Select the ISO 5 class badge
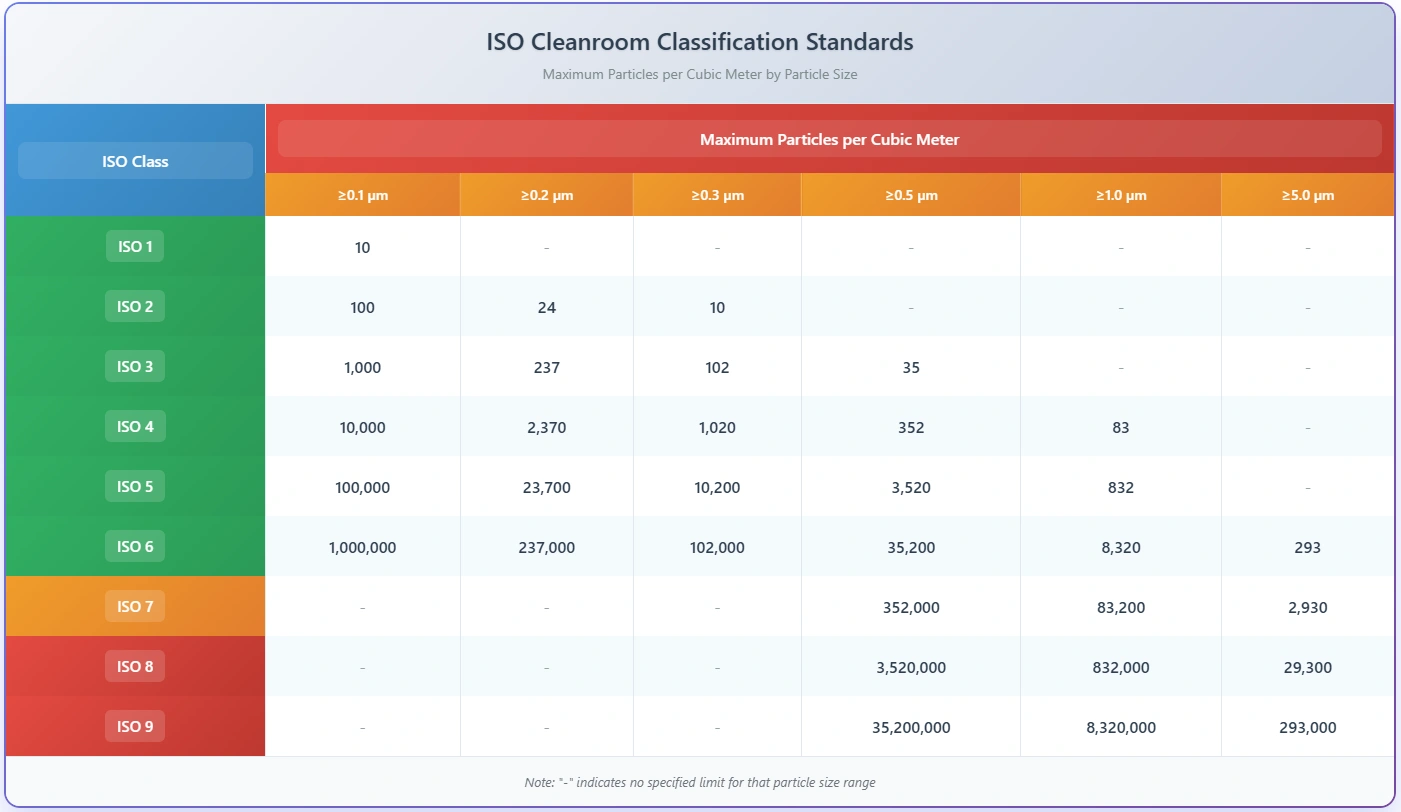The image size is (1401, 812). coord(135,486)
